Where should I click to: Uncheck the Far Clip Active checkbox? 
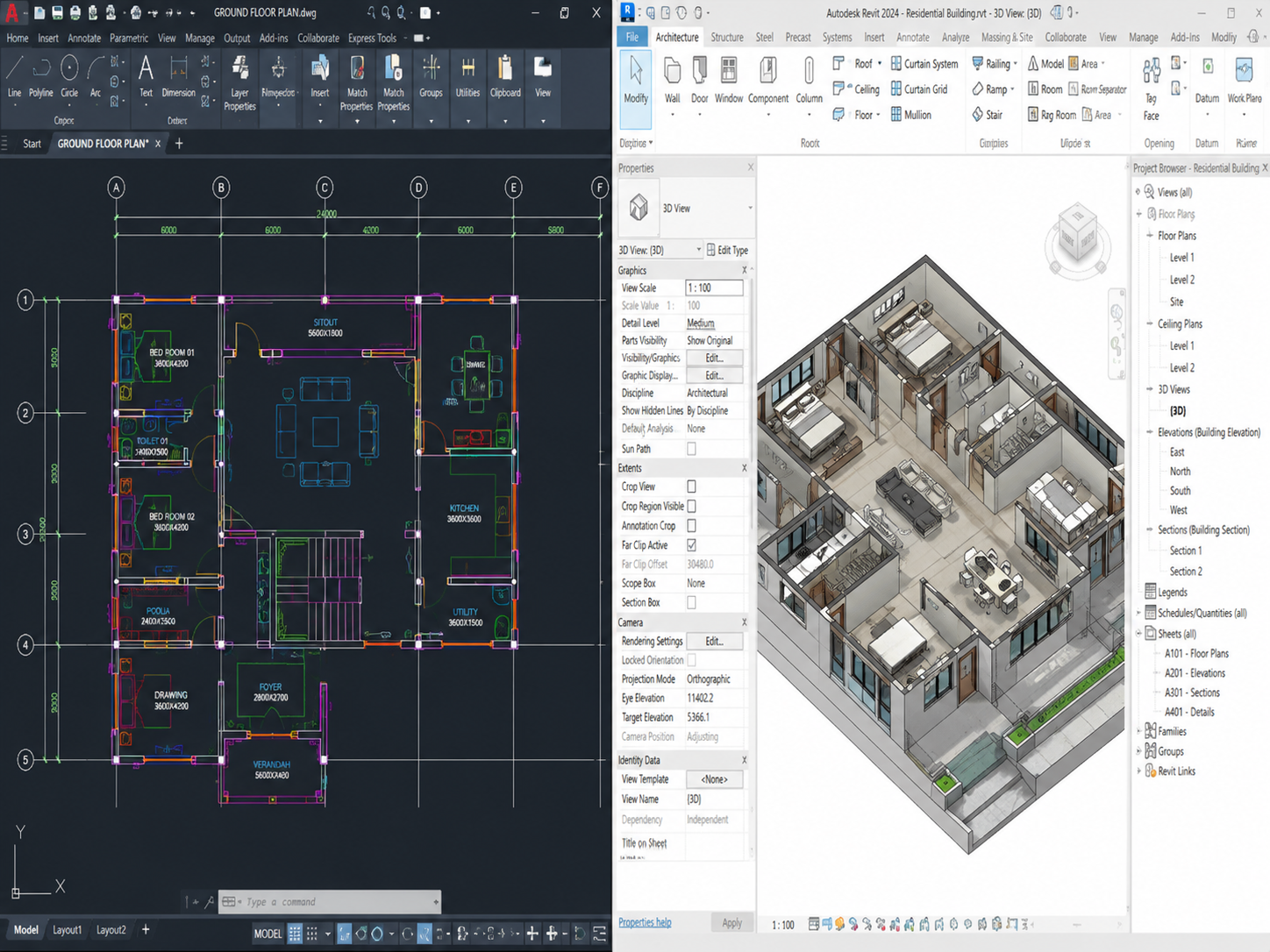point(691,545)
